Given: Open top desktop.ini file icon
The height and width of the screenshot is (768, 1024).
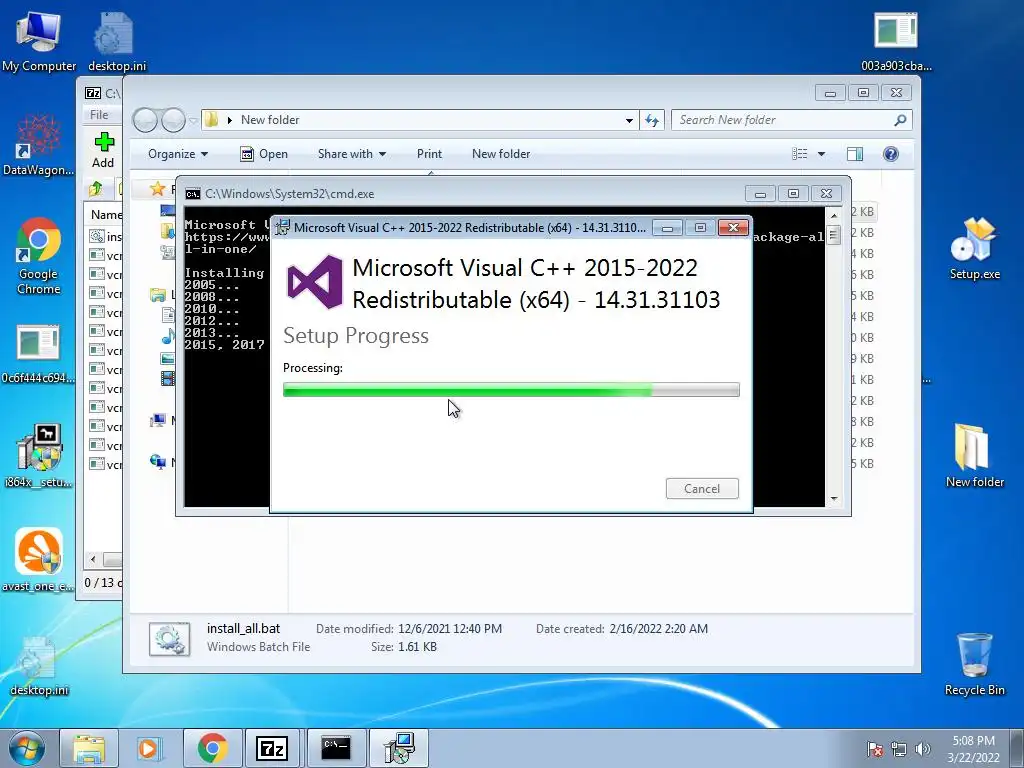Looking at the screenshot, I should tap(116, 42).
